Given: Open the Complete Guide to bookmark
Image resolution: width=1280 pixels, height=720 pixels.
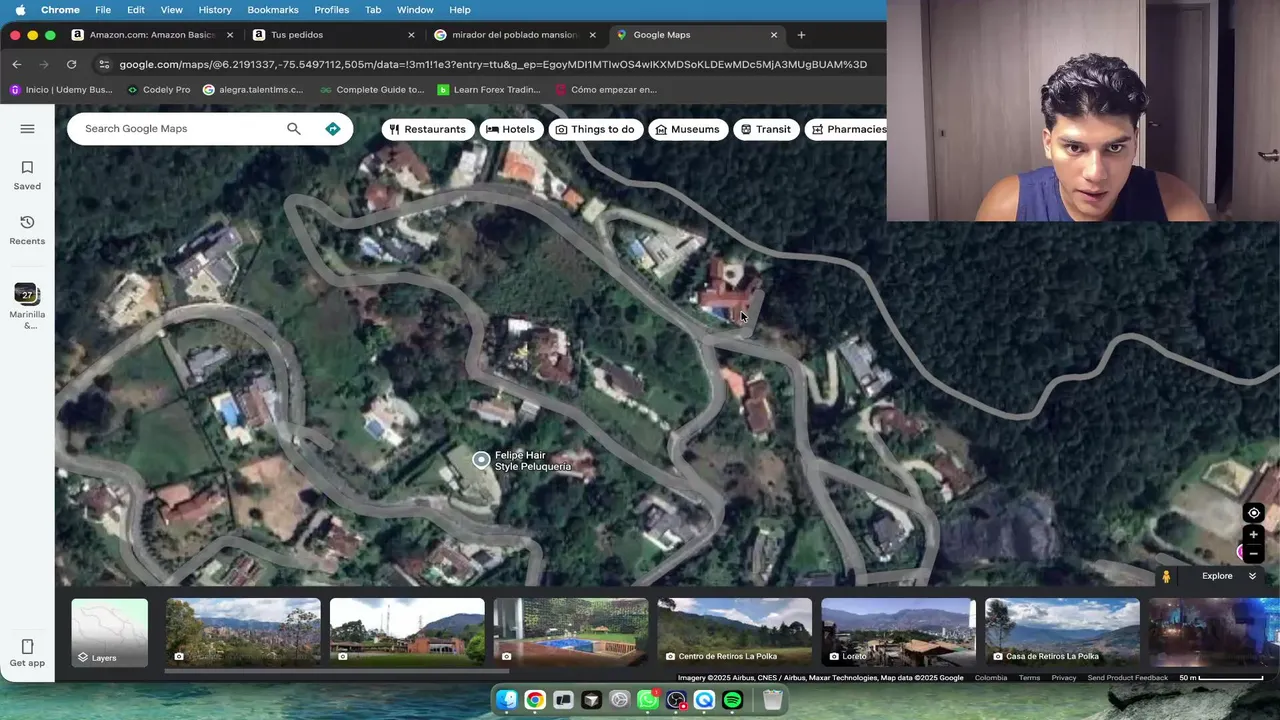Looking at the screenshot, I should click(x=372, y=89).
